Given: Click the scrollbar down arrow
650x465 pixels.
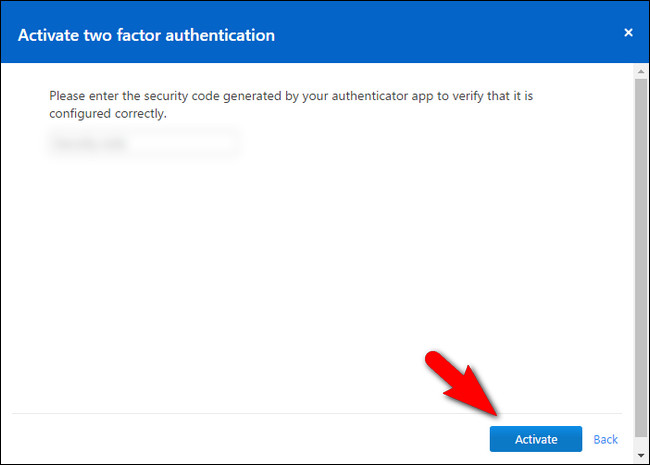Looking at the screenshot, I should pyautogui.click(x=639, y=457).
